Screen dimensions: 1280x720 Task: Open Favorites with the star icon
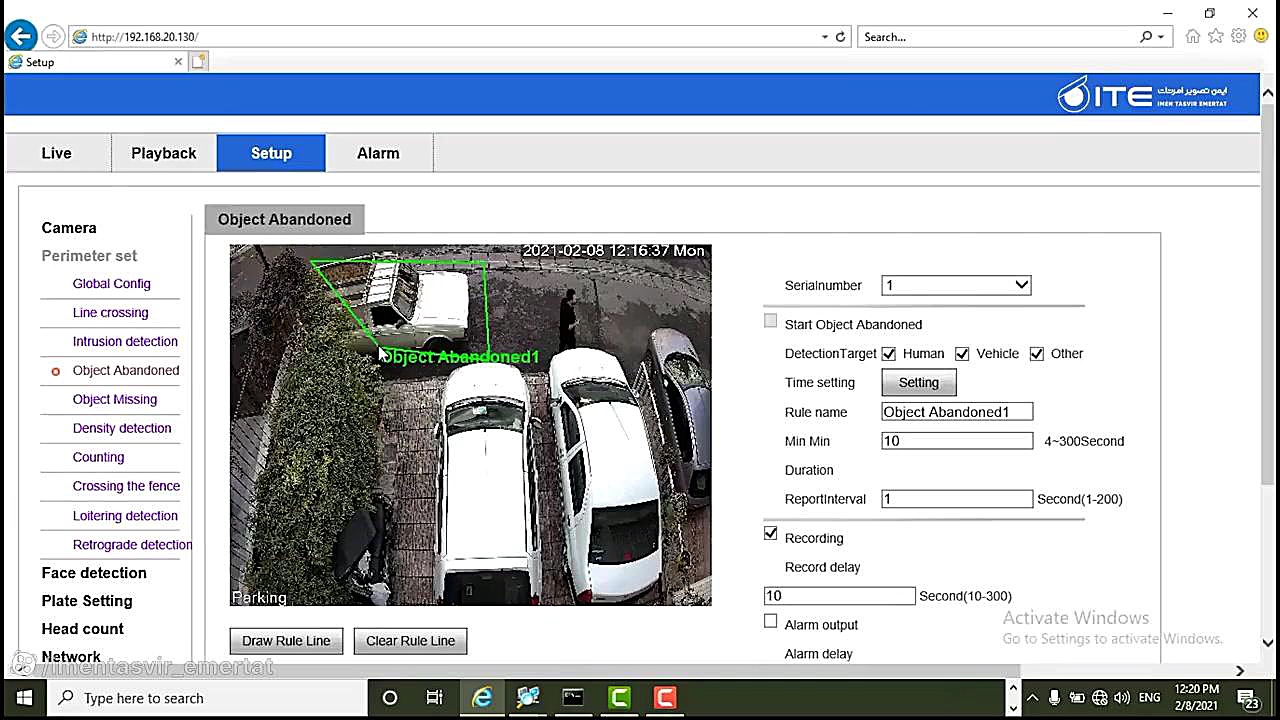(x=1215, y=37)
